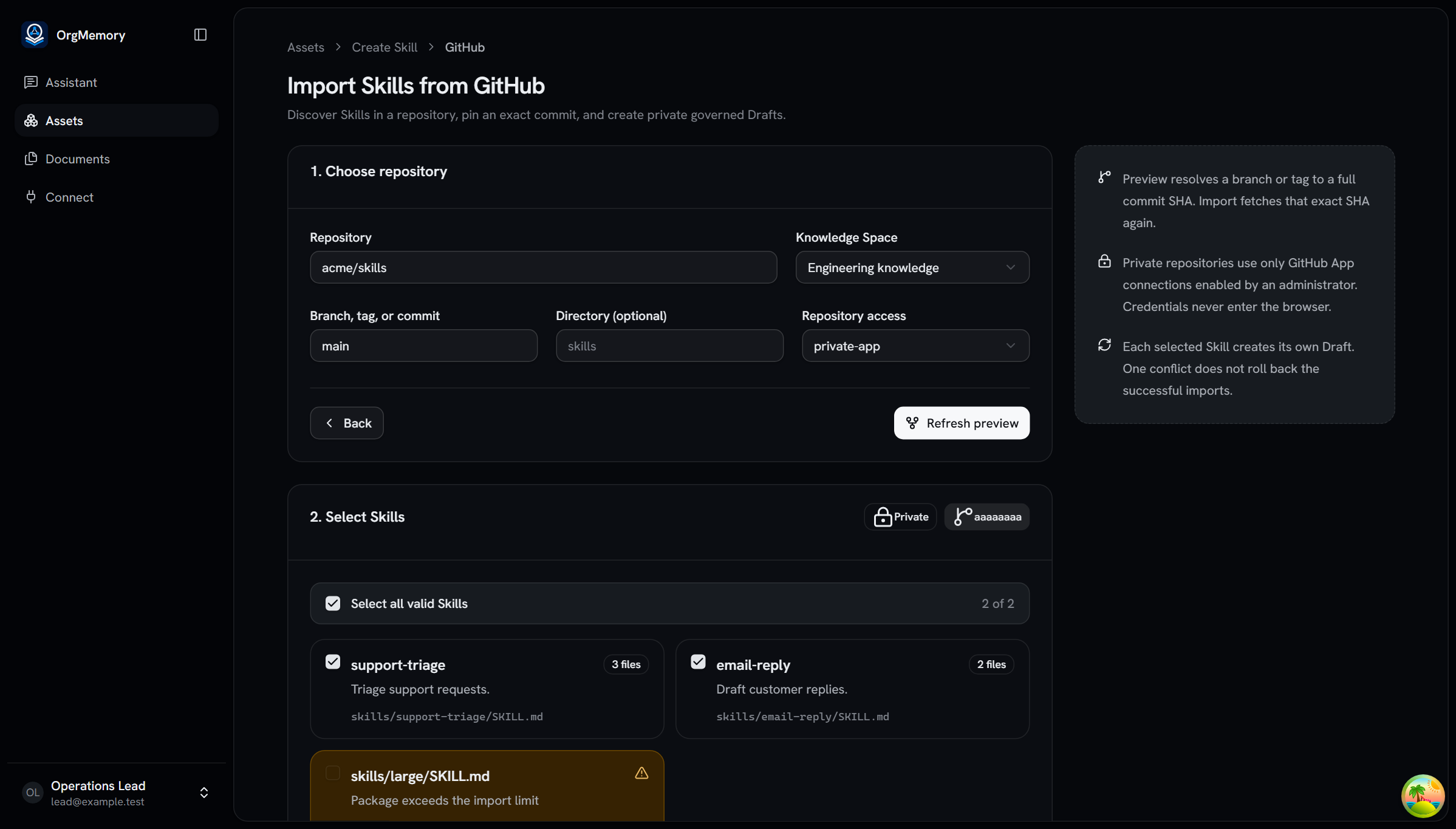The image size is (1456, 829).
Task: Click the branch icon in info panel
Action: [x=1104, y=177]
